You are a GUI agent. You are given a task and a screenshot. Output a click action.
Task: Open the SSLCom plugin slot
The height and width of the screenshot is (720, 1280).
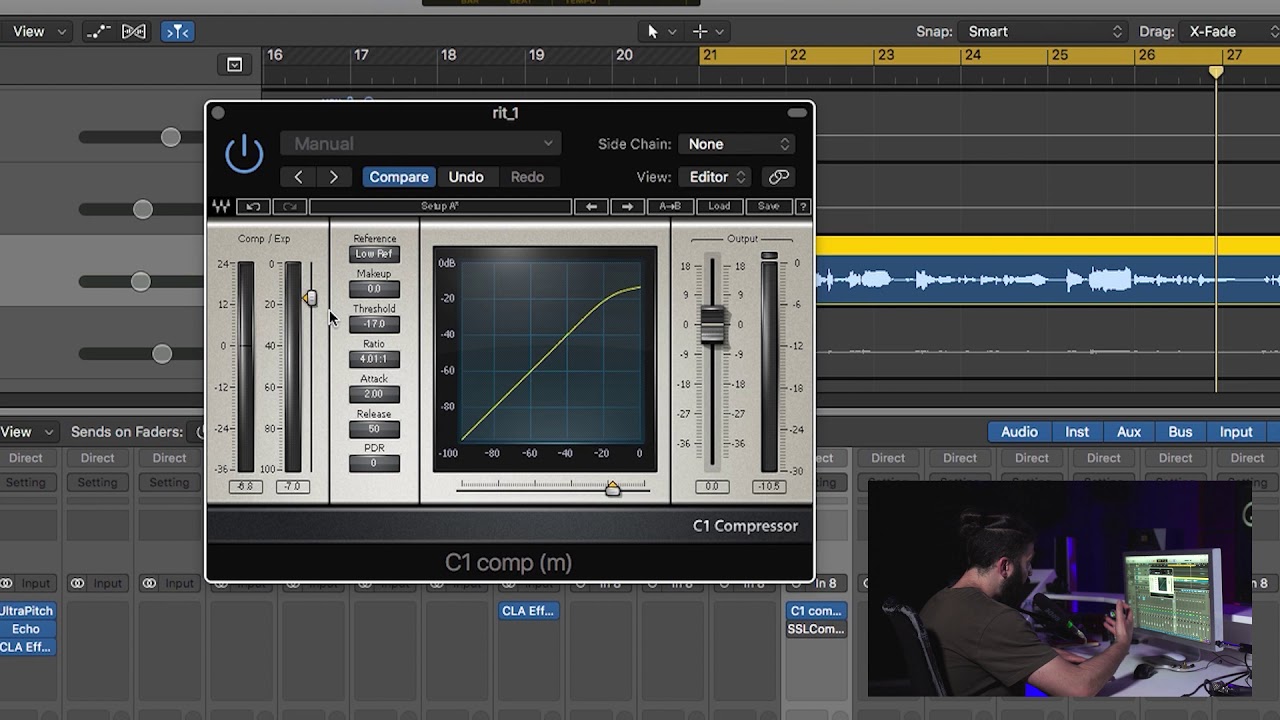816,629
